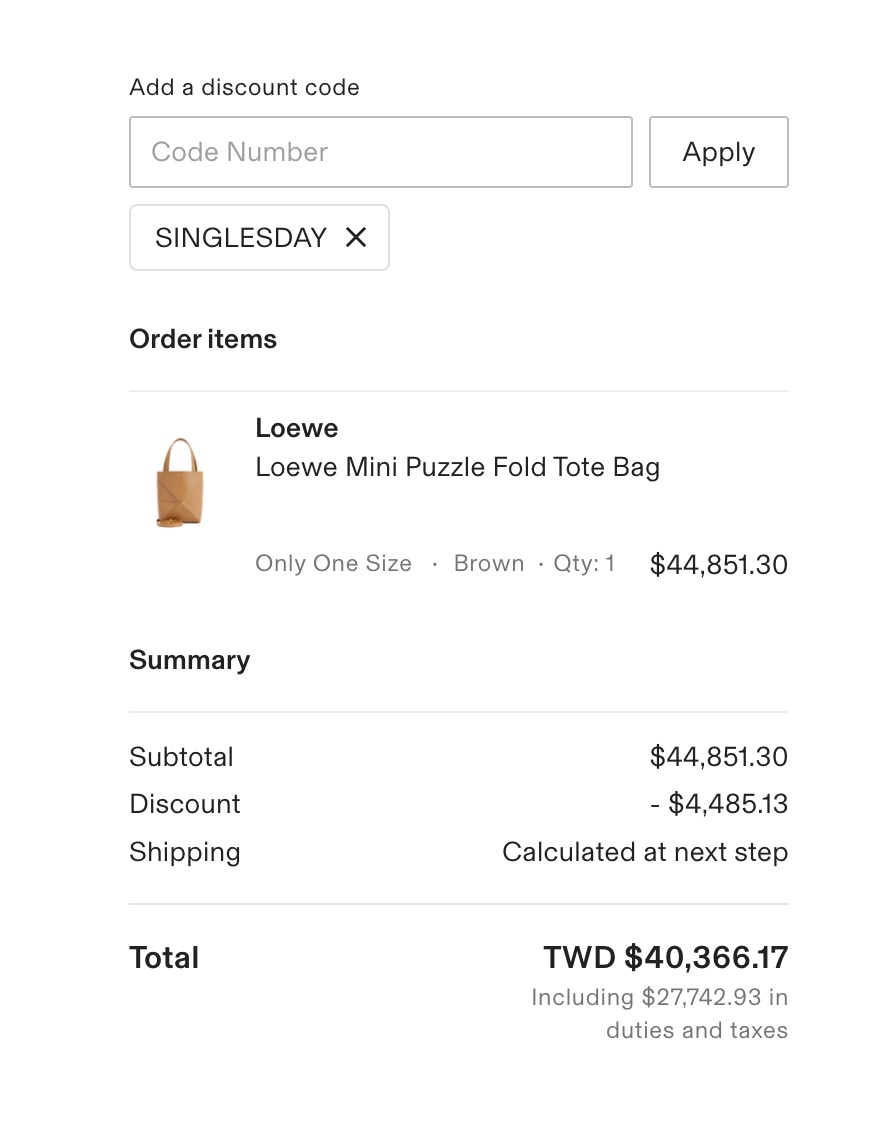Click the duties and taxes note
The height and width of the screenshot is (1144, 896).
[x=660, y=1013]
